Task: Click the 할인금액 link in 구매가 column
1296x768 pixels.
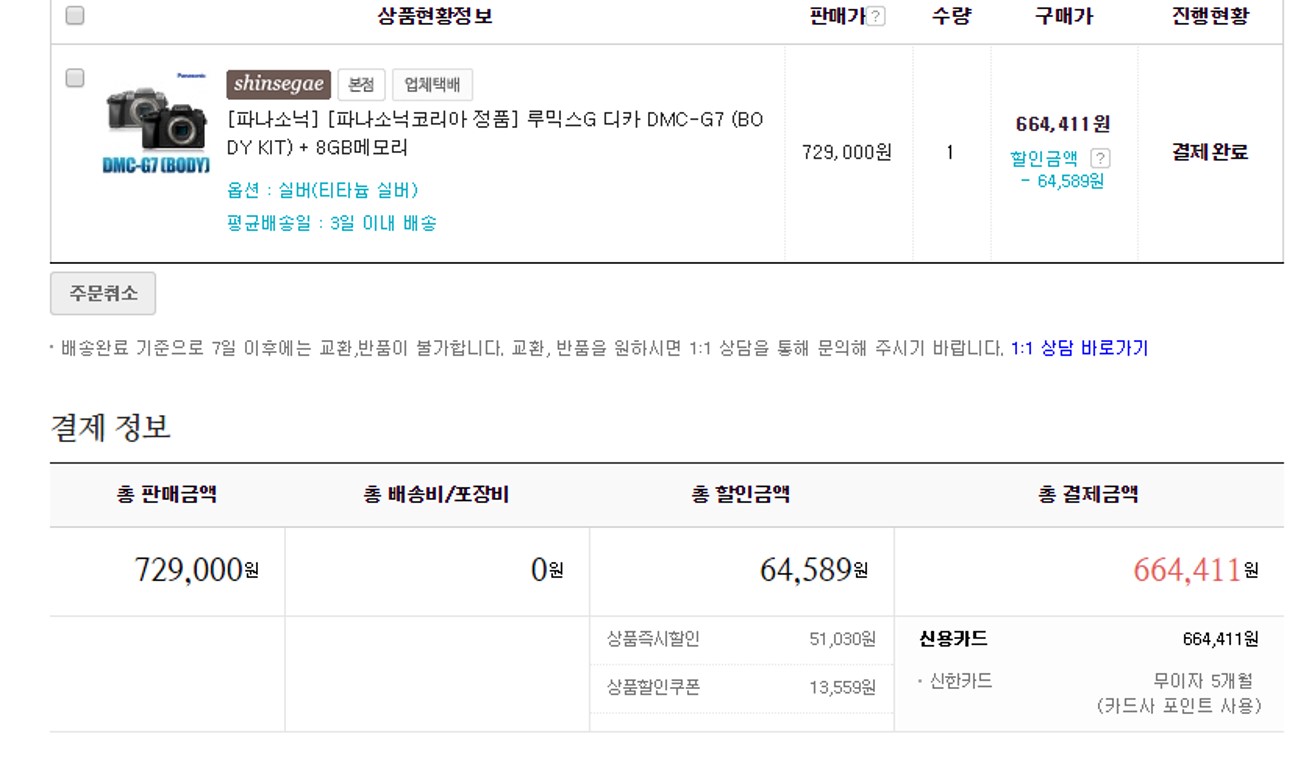Action: pos(1044,158)
